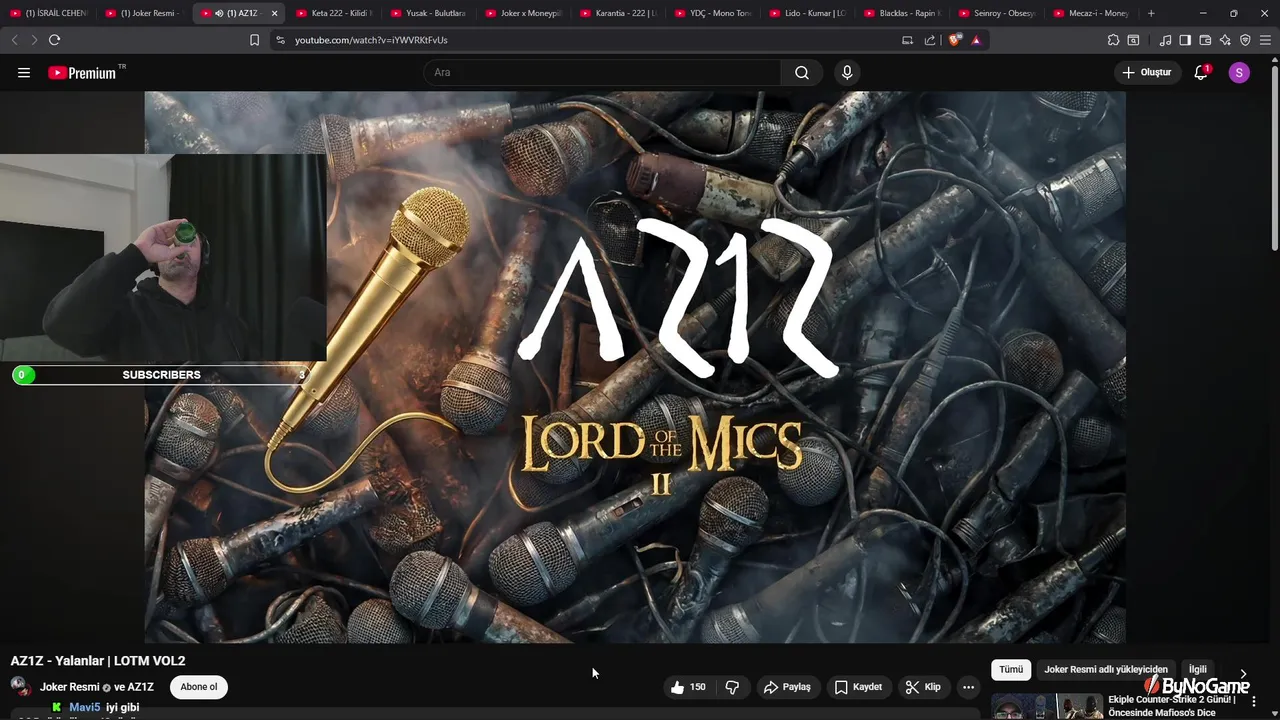Click the address bar URL
Image resolution: width=1280 pixels, height=720 pixels.
(371, 40)
